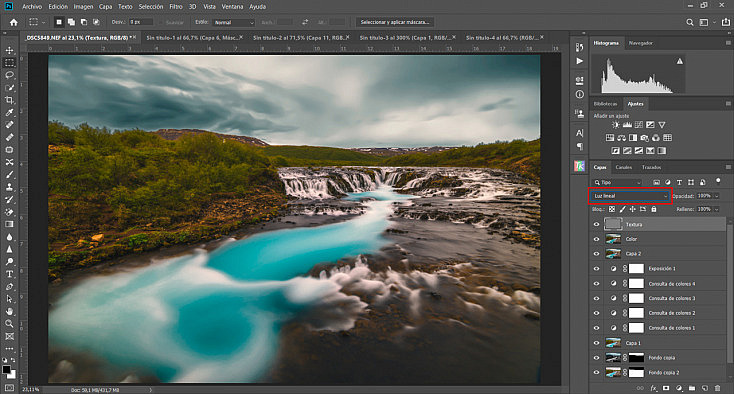Screen dimensions: 734x394
Task: Add a Curves adjustment
Action: click(x=639, y=125)
